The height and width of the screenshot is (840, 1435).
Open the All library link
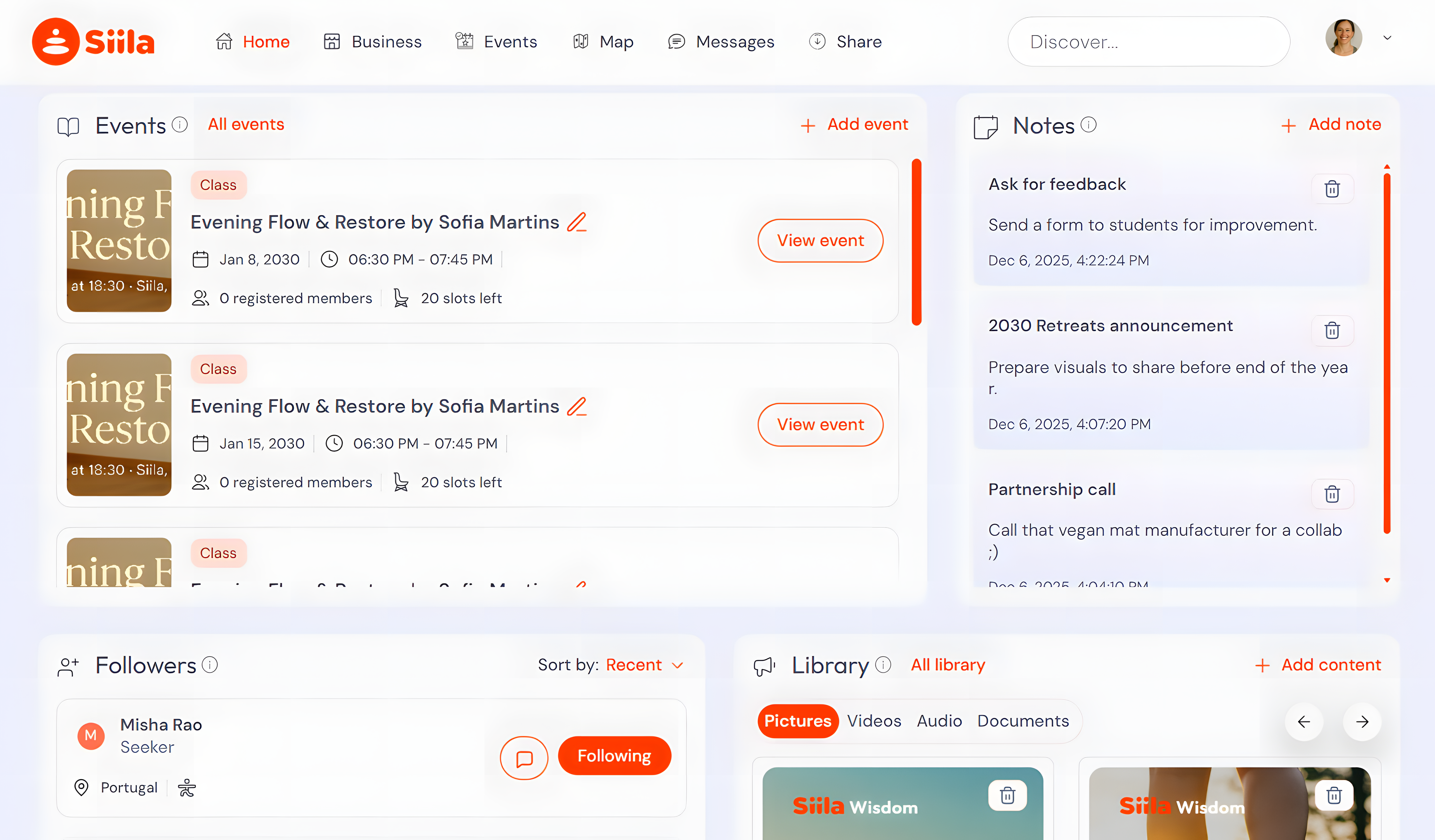948,665
